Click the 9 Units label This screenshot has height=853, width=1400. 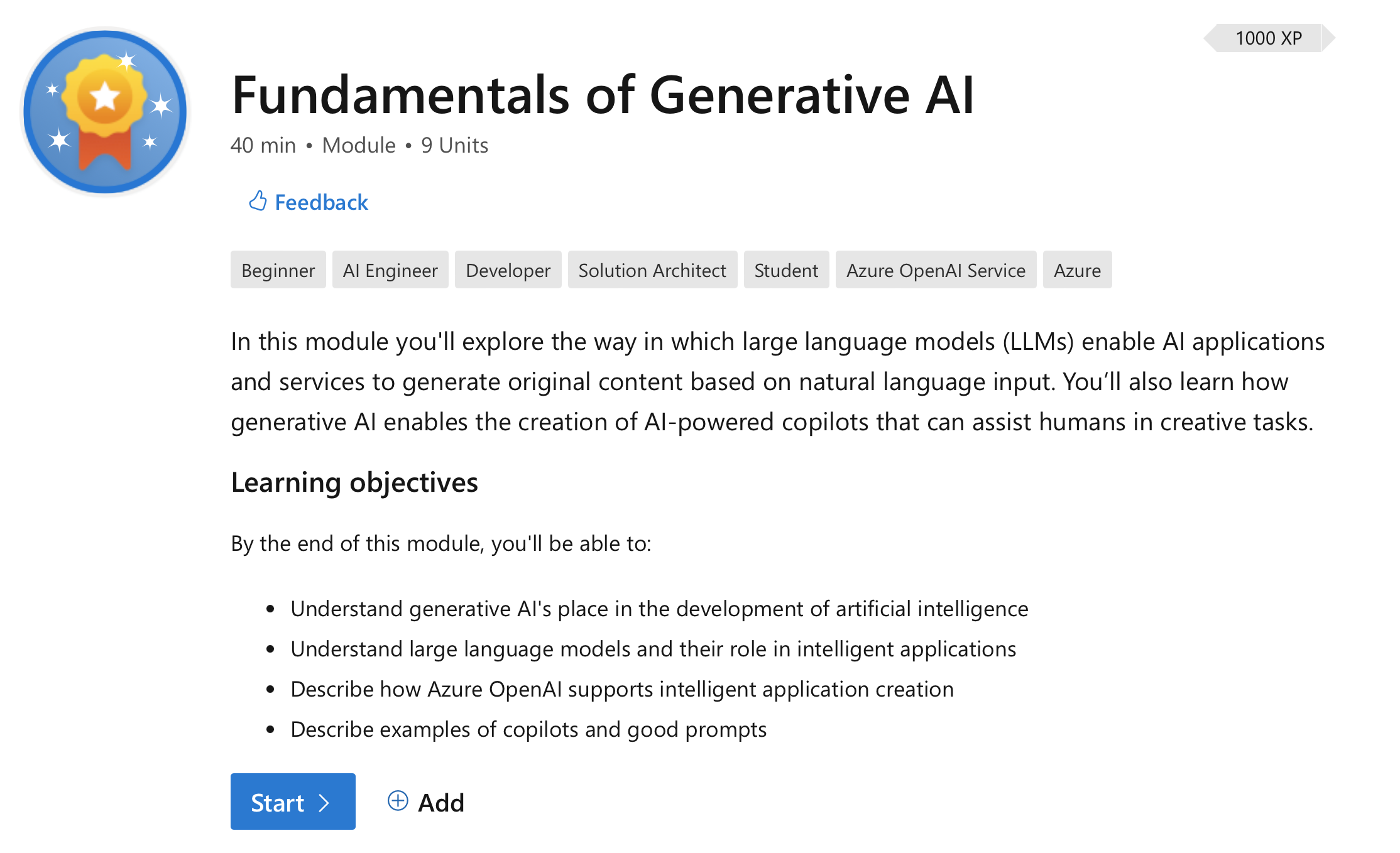[454, 145]
